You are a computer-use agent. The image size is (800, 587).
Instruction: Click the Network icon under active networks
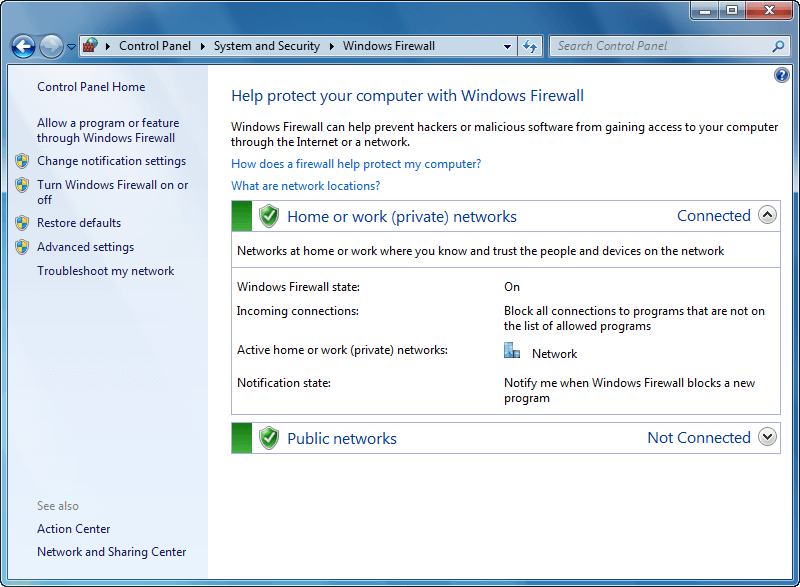(x=512, y=350)
